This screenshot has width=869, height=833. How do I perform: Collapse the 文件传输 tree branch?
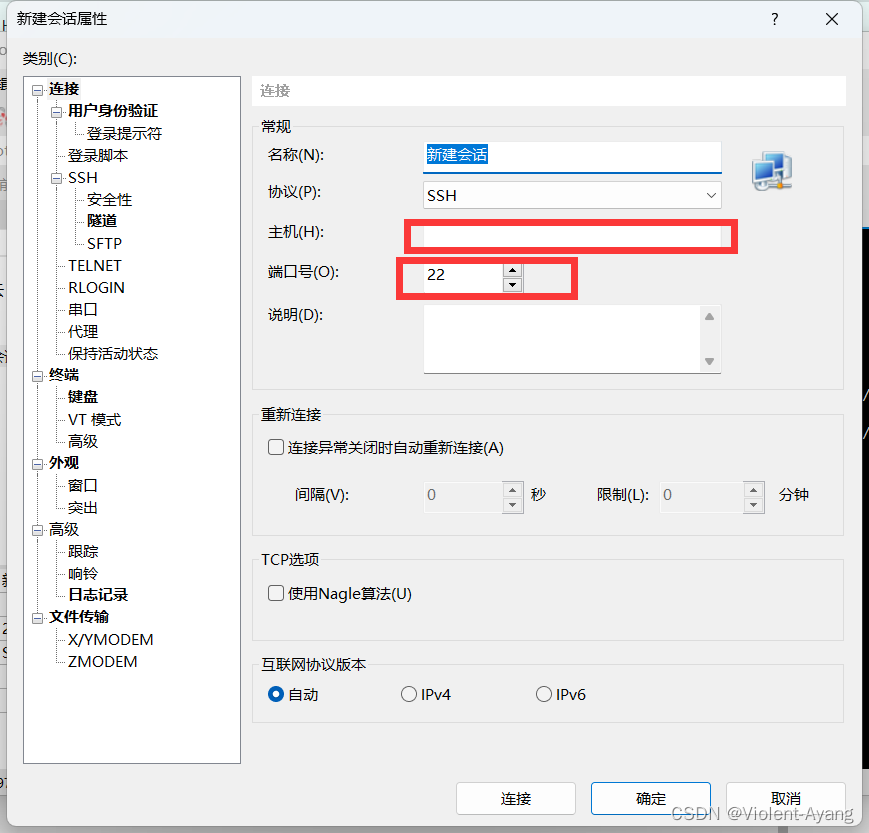click(x=37, y=617)
